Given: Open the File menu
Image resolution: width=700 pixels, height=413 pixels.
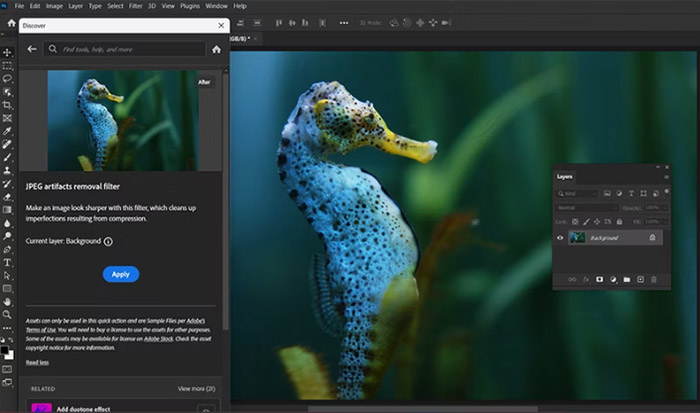Looking at the screenshot, I should point(19,6).
